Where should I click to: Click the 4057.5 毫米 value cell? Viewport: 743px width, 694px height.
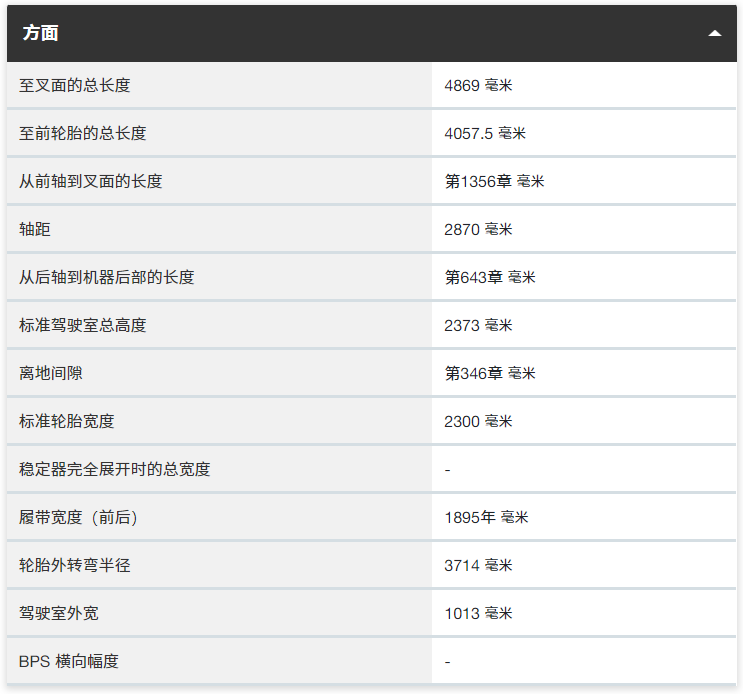click(485, 134)
